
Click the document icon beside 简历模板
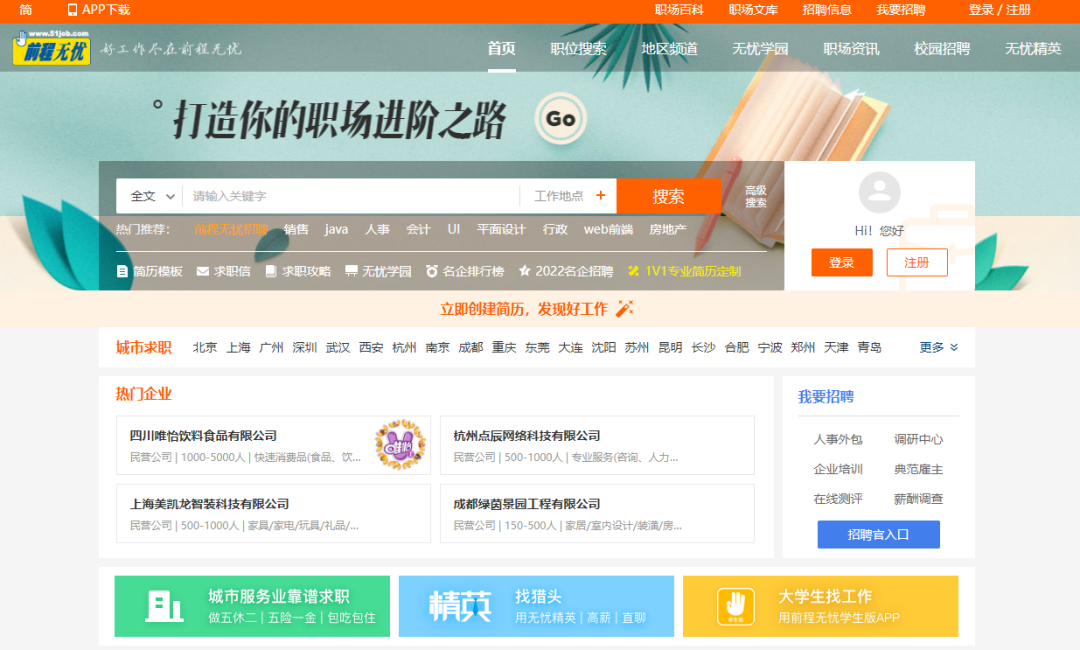point(122,271)
